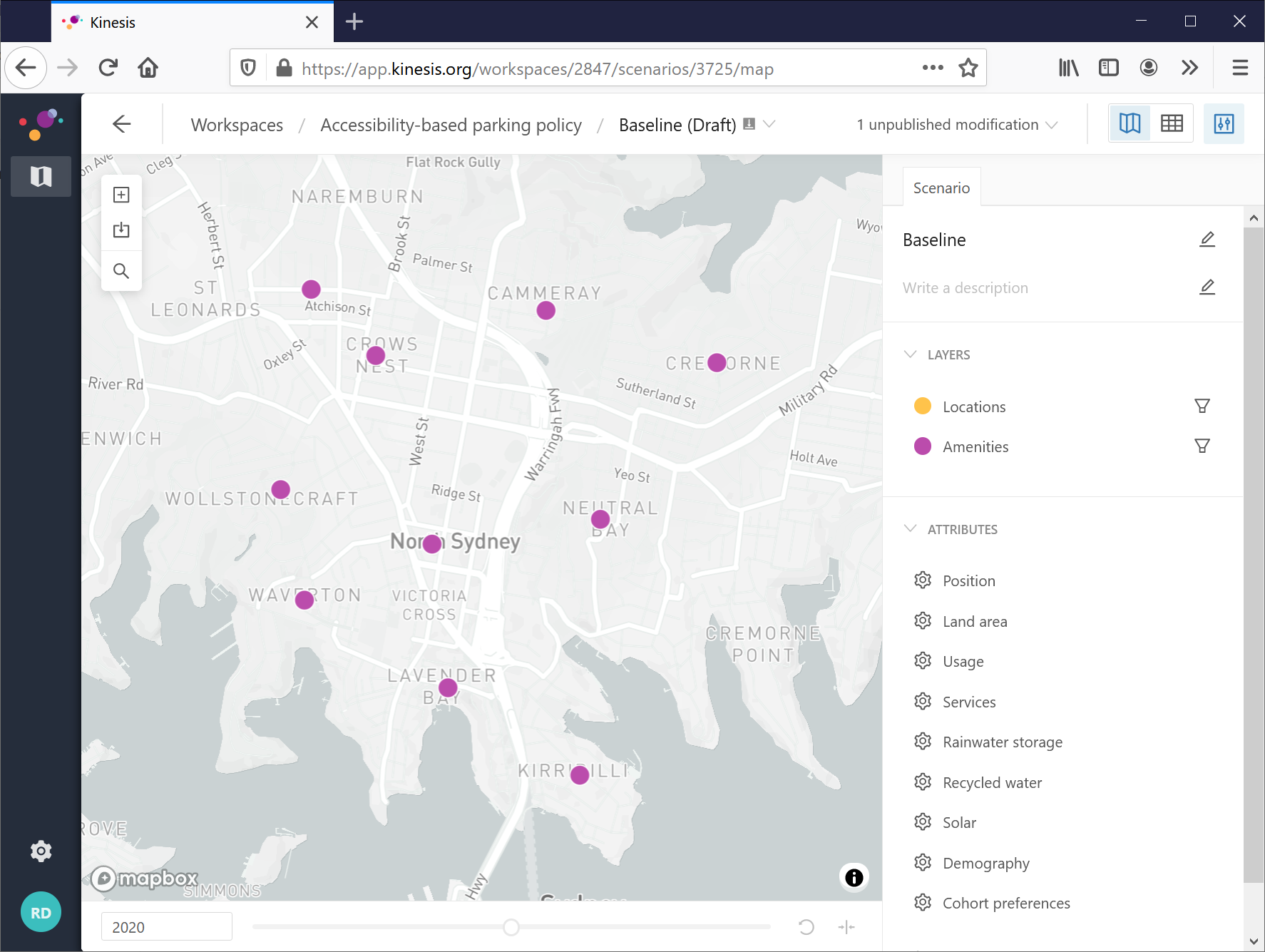1265x952 pixels.
Task: Open browser library icon
Action: coord(1068,68)
